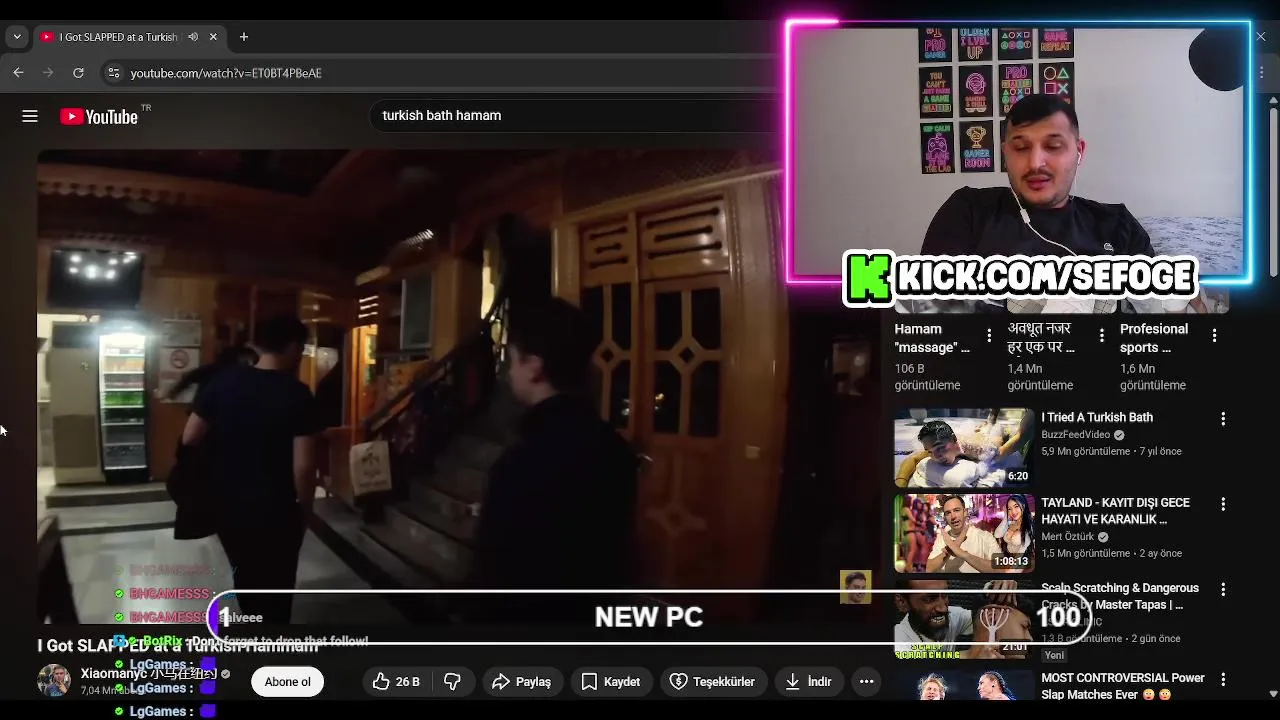The width and height of the screenshot is (1280, 720).
Task: Click the browser back arrow
Action: [x=18, y=73]
